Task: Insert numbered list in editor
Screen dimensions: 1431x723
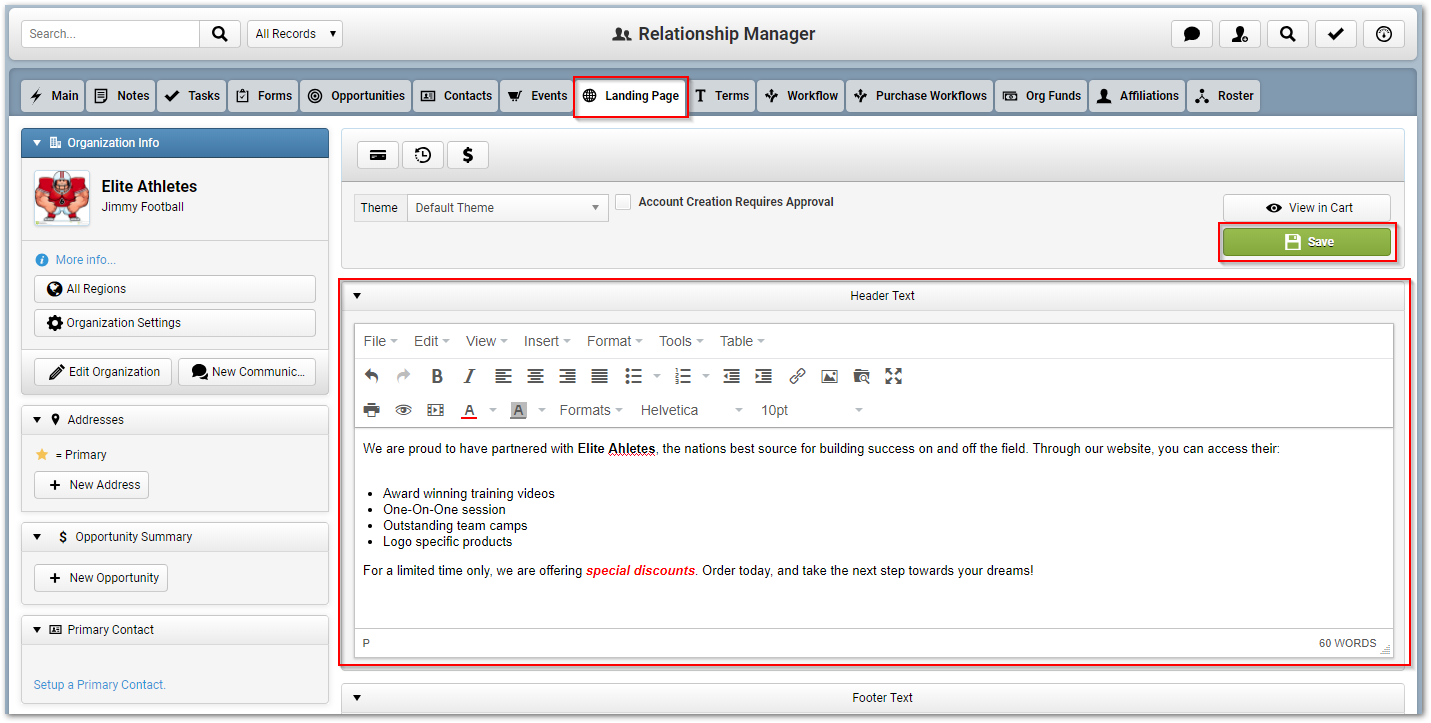Action: tap(683, 376)
